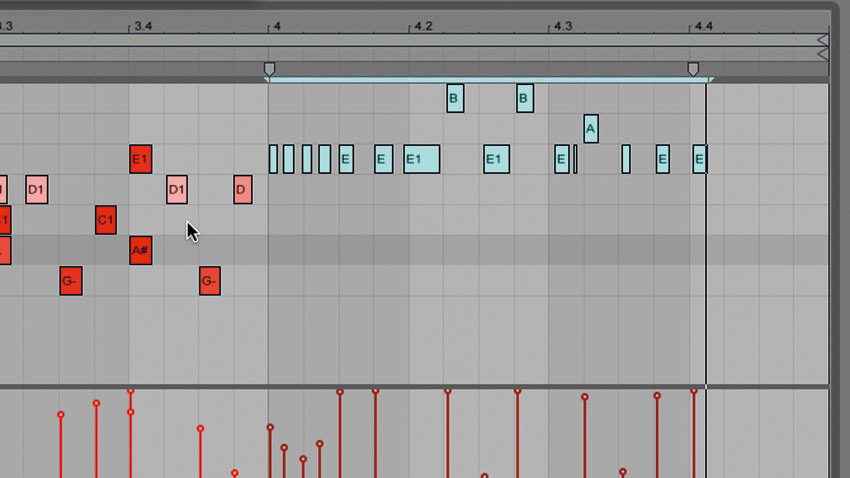Click the loop end marker near 4.4
850x478 pixels.
click(693, 69)
